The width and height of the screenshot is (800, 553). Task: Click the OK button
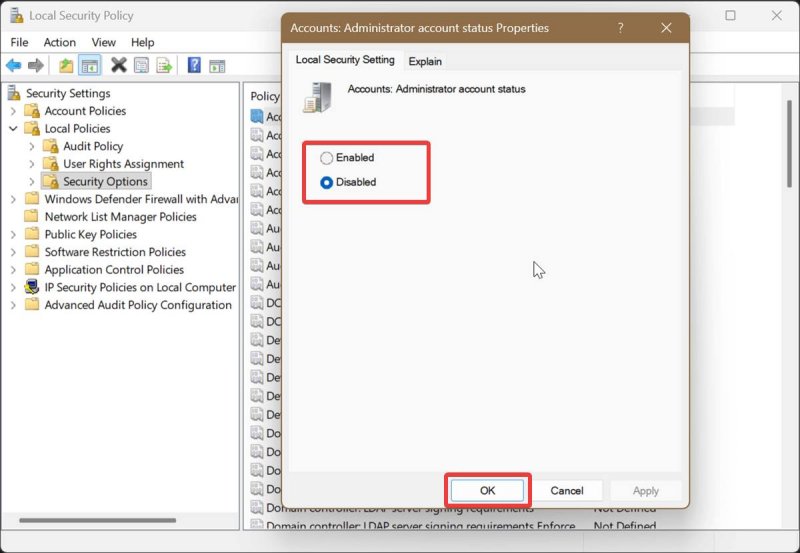point(487,490)
